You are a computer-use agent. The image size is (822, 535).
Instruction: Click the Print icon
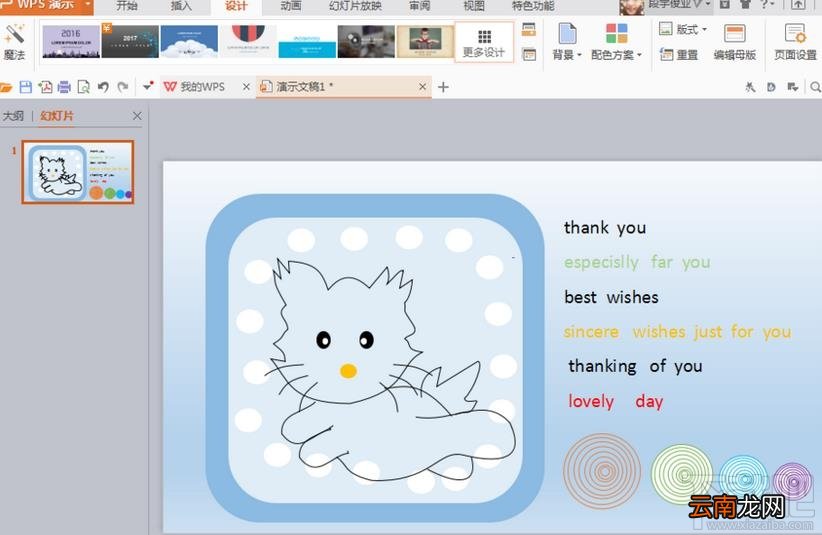tap(64, 87)
